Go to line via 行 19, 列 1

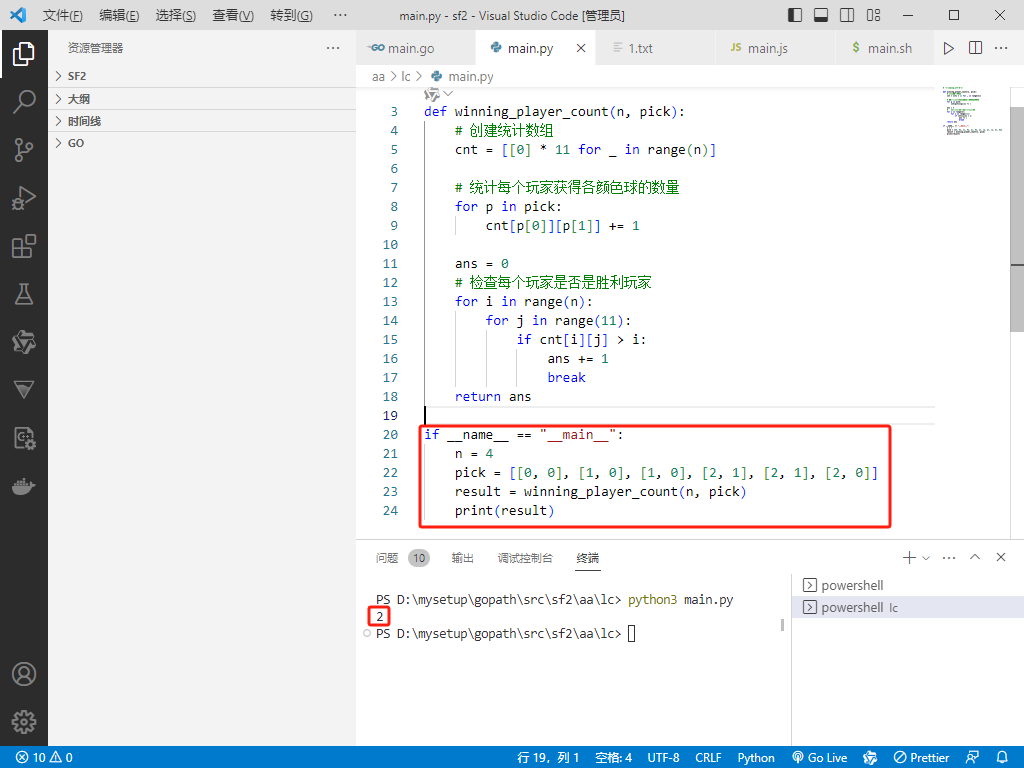548,758
